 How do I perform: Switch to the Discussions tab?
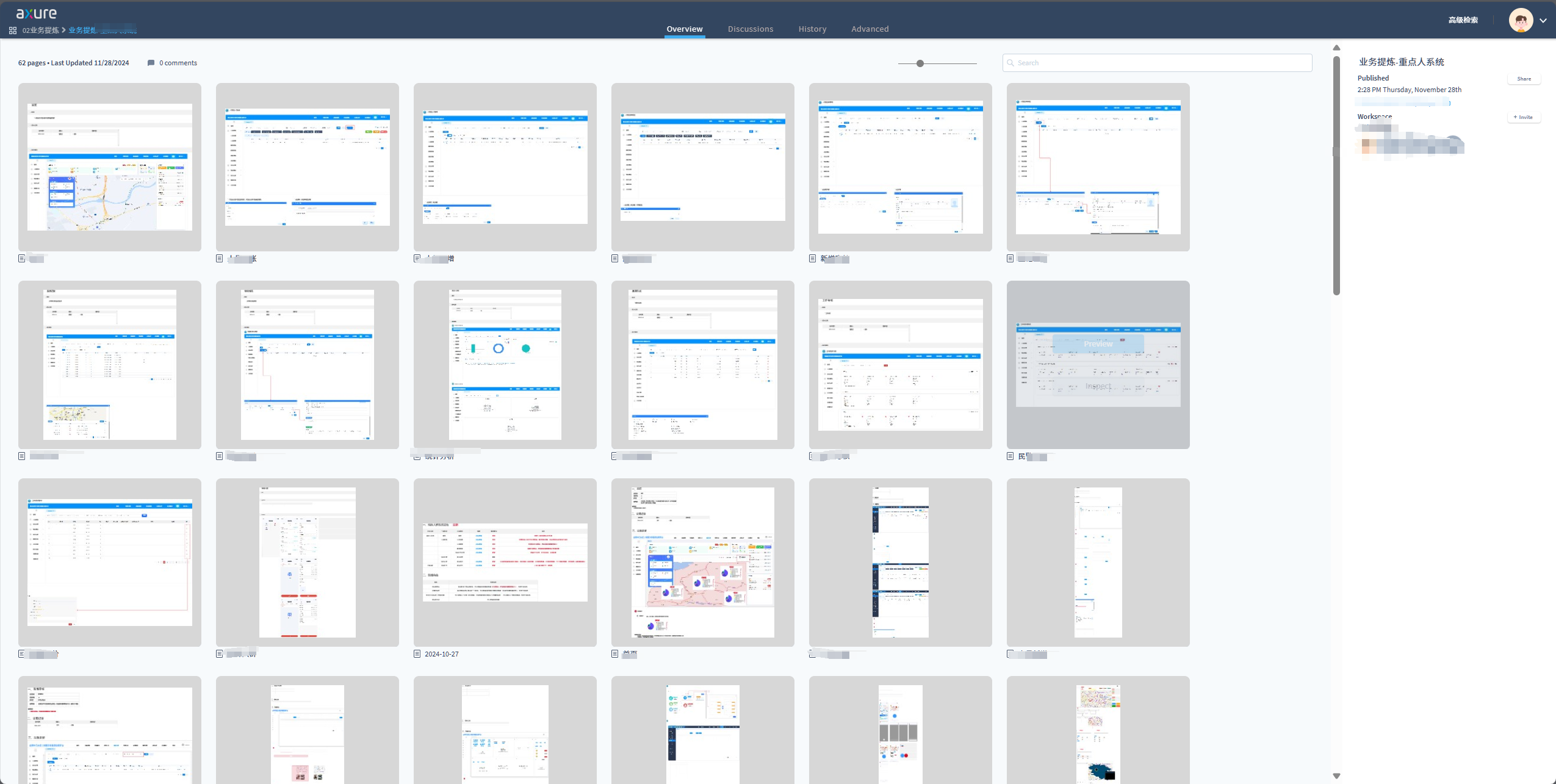(750, 29)
